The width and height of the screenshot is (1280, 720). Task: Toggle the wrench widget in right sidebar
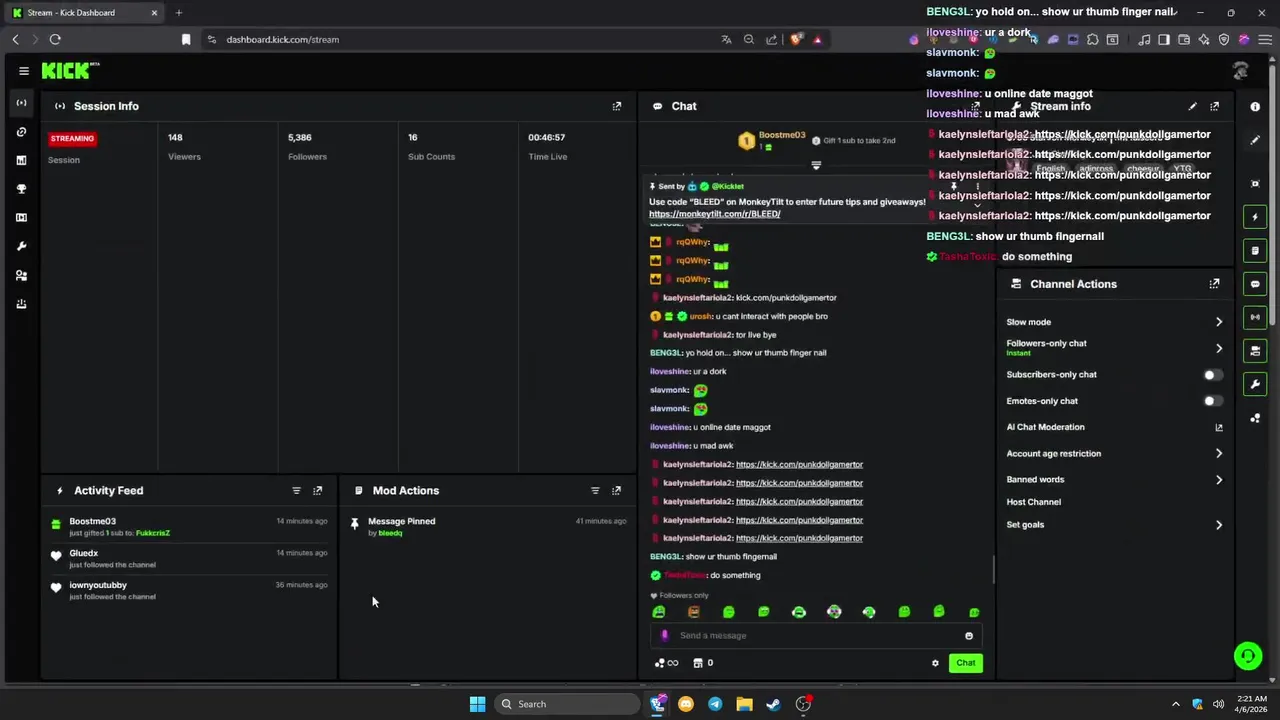1255,384
